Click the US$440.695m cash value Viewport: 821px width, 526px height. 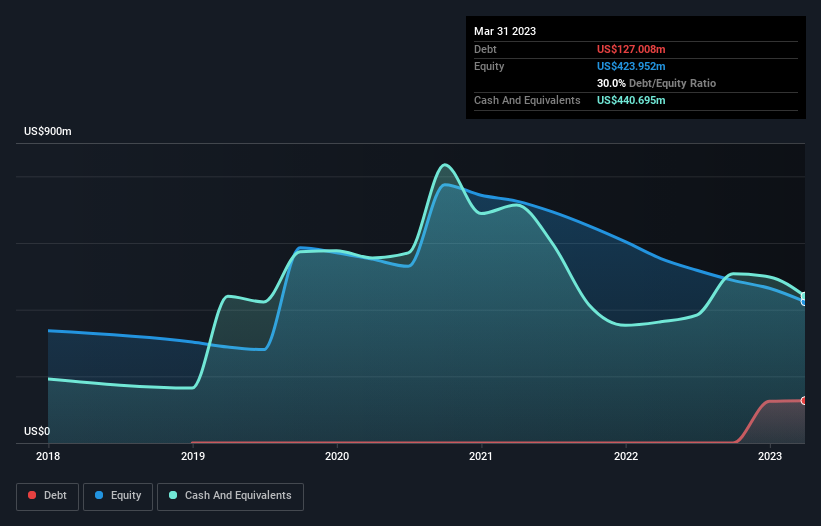pos(631,100)
